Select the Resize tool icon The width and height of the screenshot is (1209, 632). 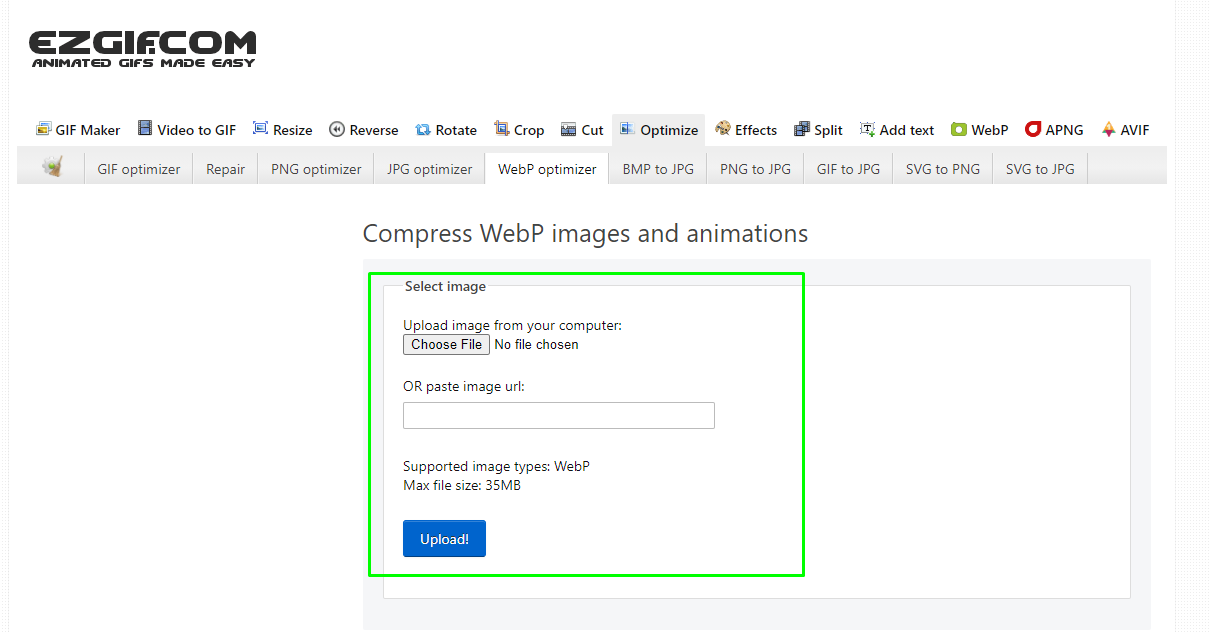[261, 129]
